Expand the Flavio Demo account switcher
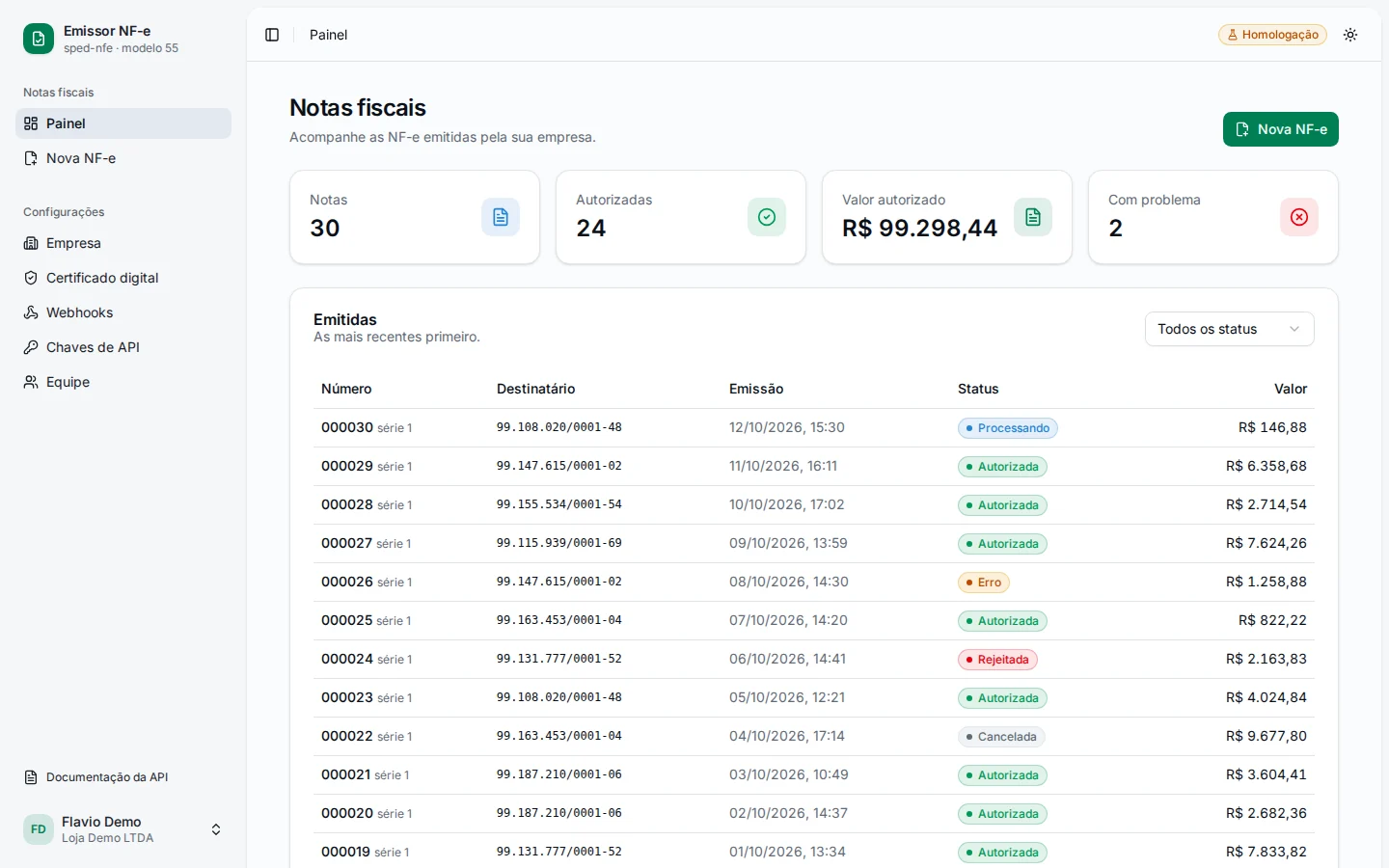The height and width of the screenshot is (868, 1389). (123, 829)
